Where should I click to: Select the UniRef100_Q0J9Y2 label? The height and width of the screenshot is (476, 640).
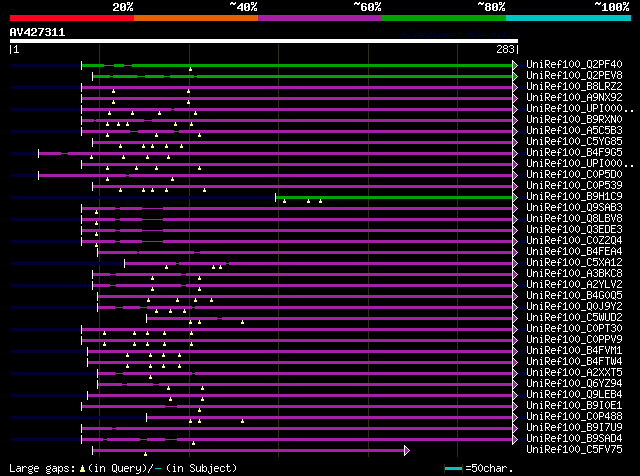coord(574,307)
